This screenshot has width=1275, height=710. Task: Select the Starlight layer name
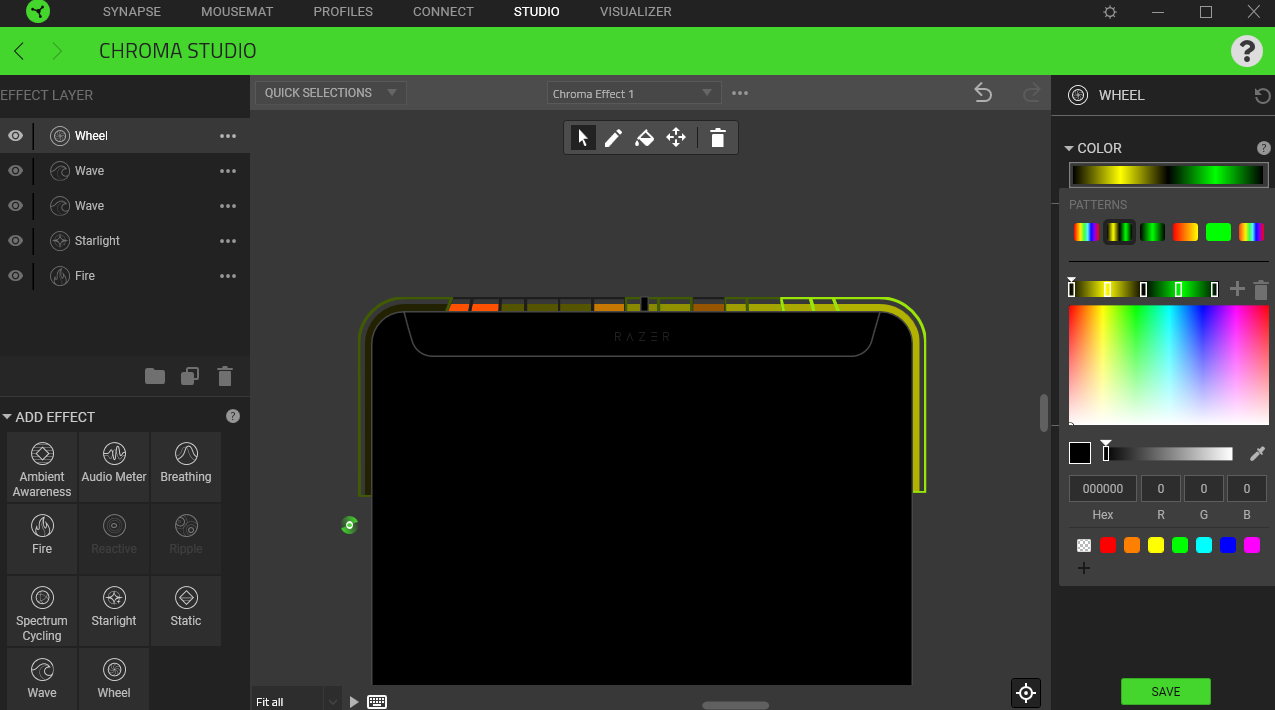[97, 241]
